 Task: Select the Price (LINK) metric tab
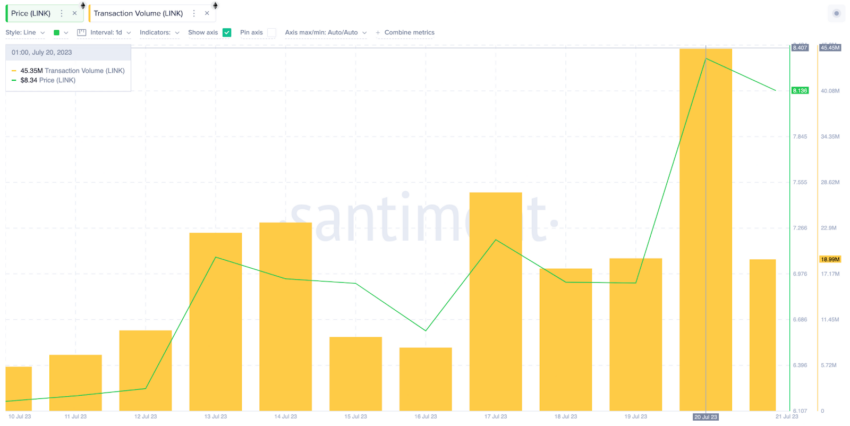coord(31,13)
